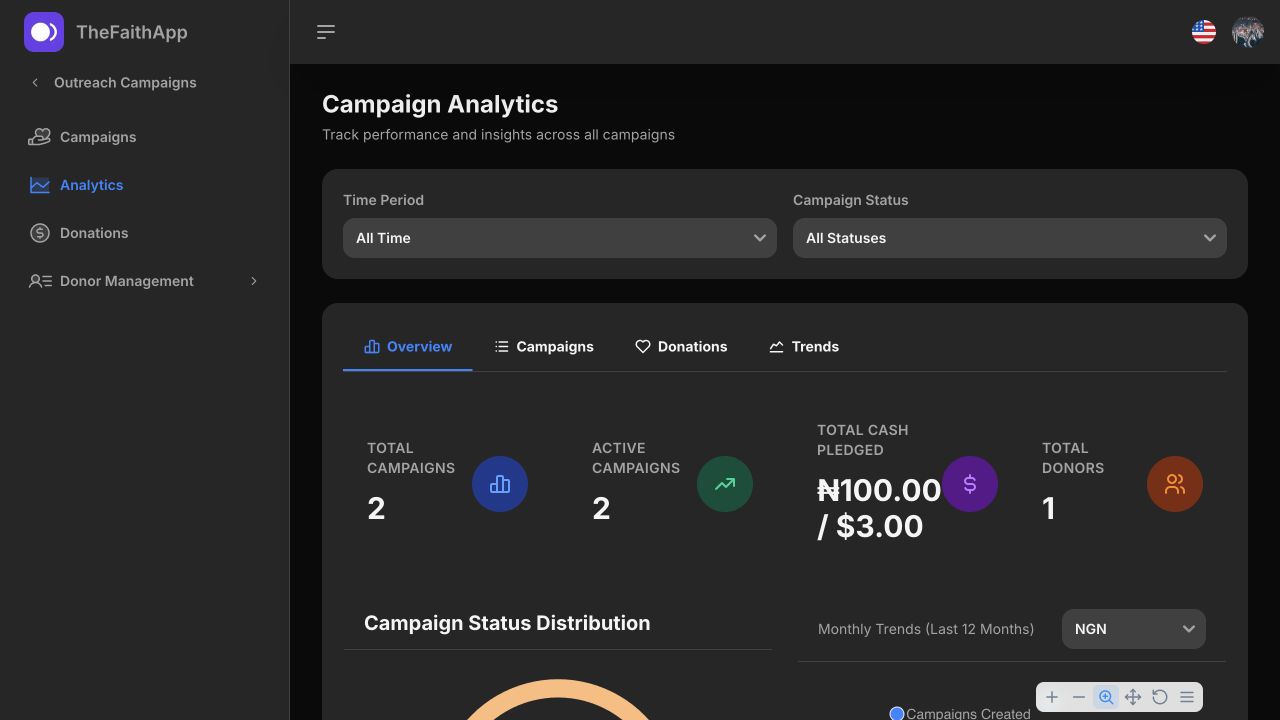Screen dimensions: 1280x720
Task: Open language selector US flag
Action: pos(1204,32)
